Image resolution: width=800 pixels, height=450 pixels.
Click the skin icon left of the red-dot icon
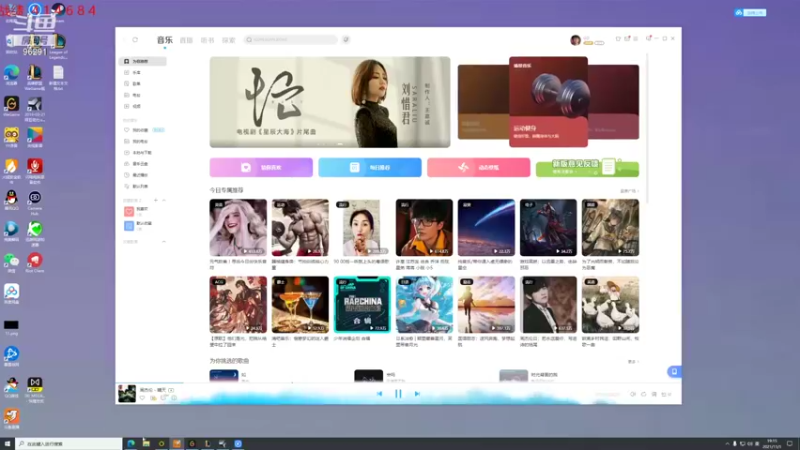618,39
